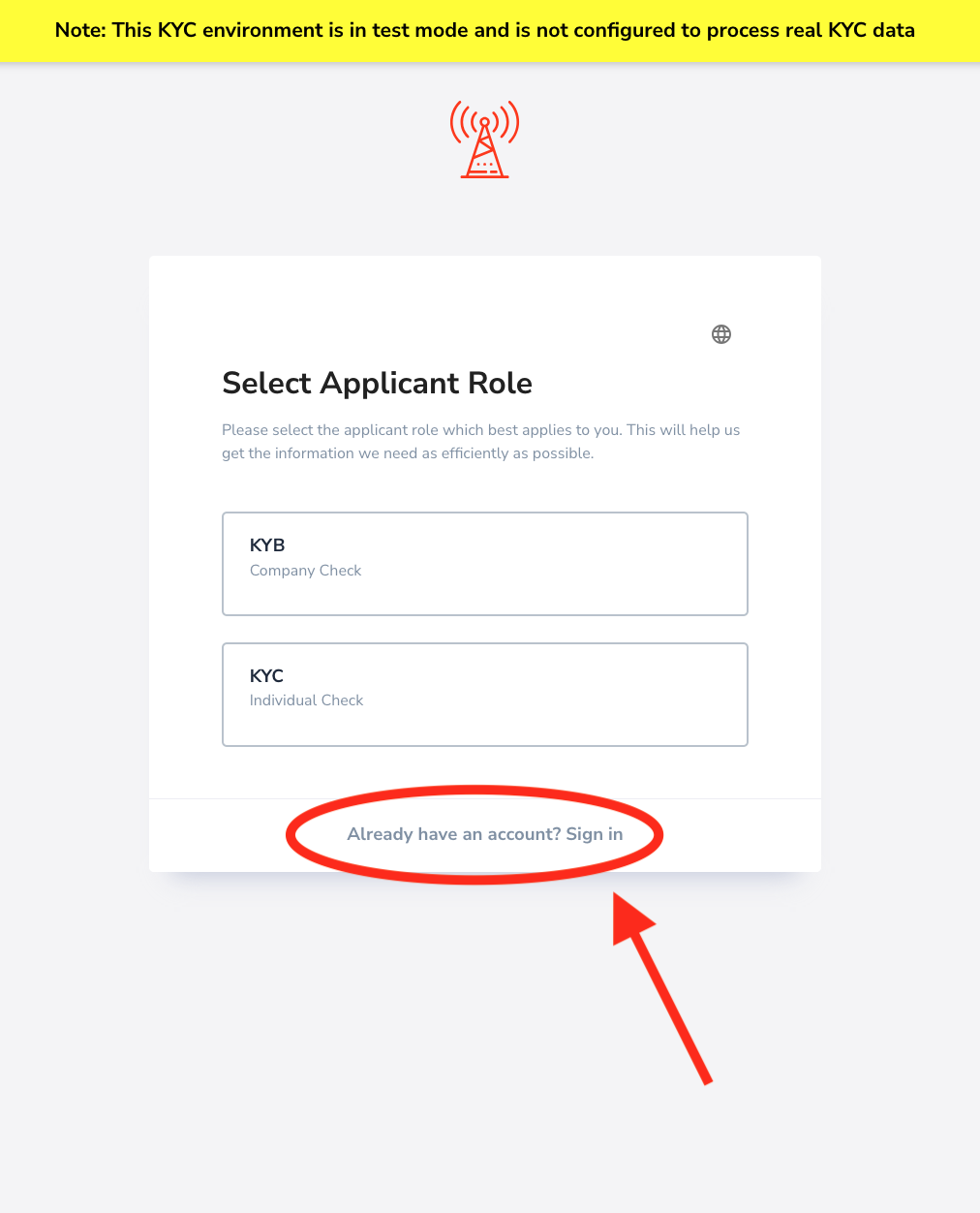Select the KYC Individual Check option
Image resolution: width=980 pixels, height=1213 pixels.
[485, 695]
